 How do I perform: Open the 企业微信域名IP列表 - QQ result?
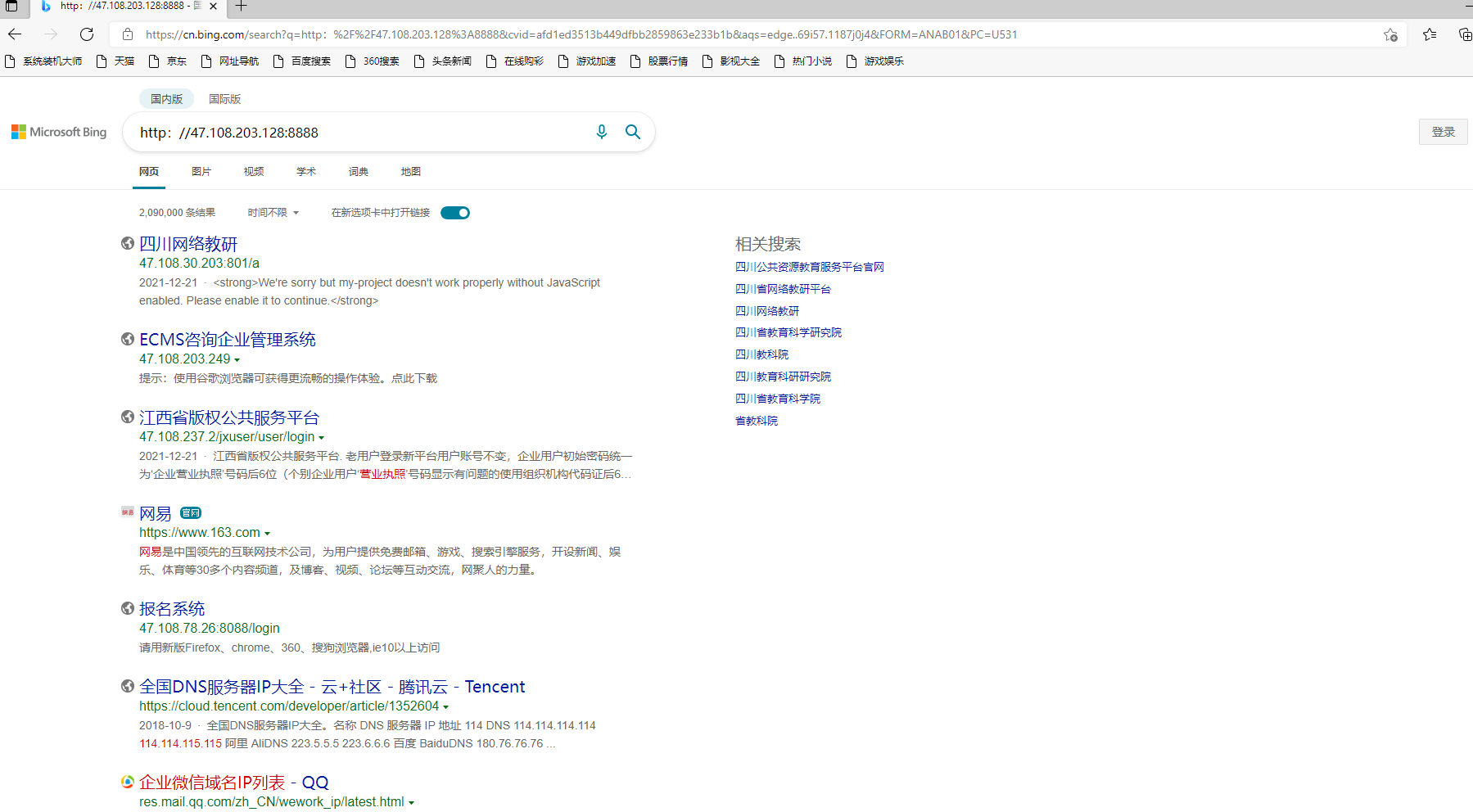pos(234,783)
